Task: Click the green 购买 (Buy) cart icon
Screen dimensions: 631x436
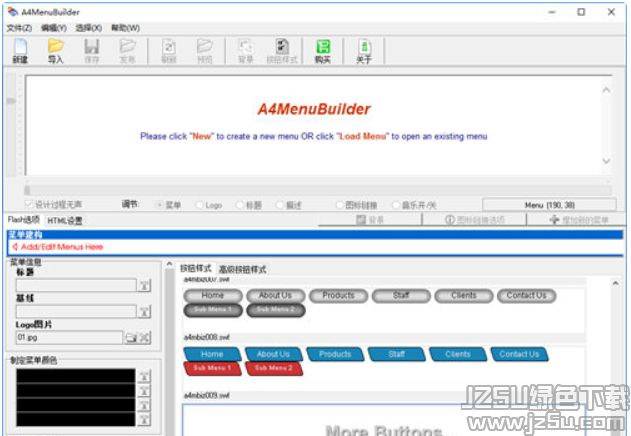Action: pos(323,51)
